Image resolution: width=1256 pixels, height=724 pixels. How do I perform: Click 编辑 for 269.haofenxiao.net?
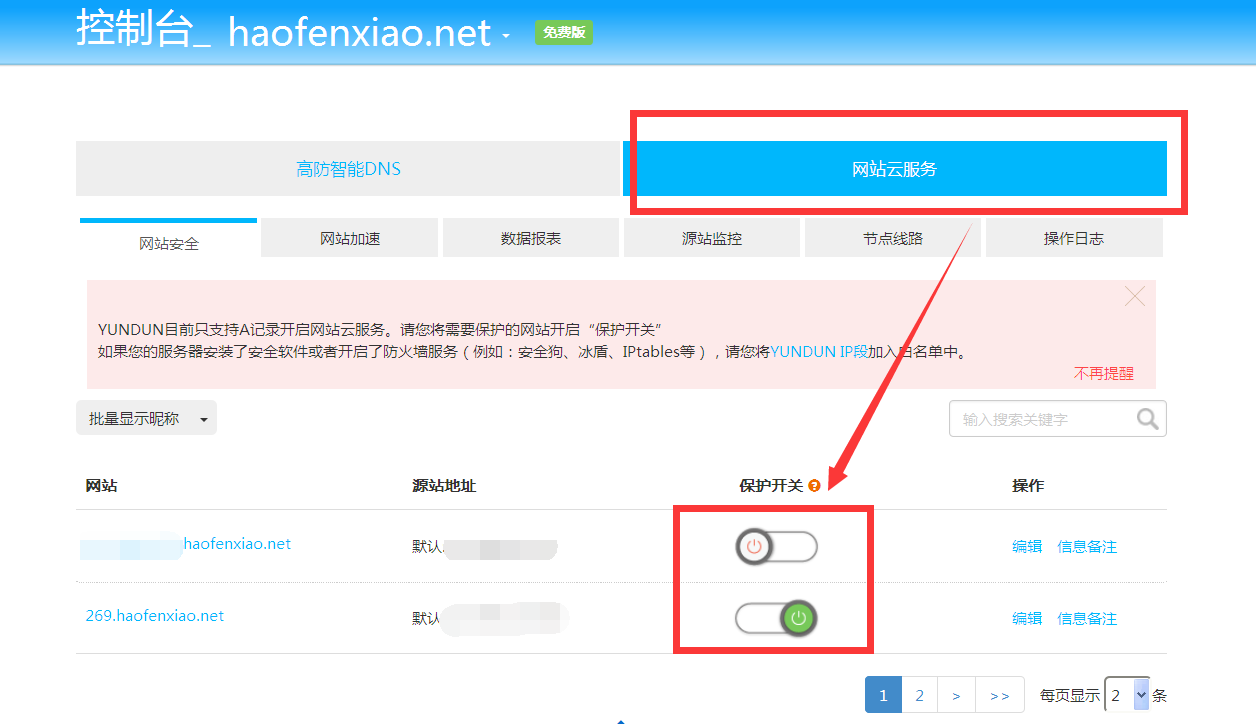pyautogui.click(x=1027, y=619)
